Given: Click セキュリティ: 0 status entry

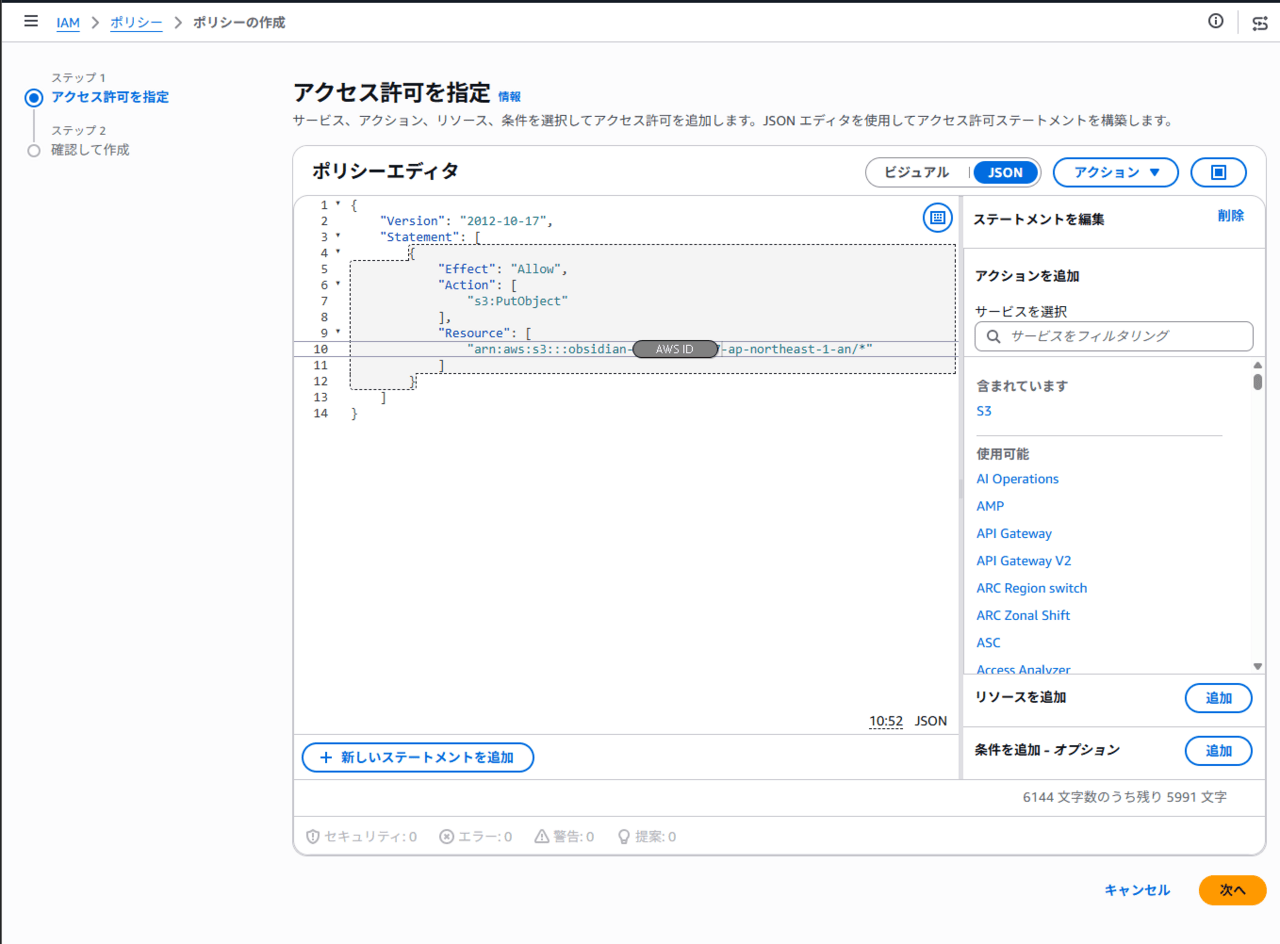Looking at the screenshot, I should pyautogui.click(x=361, y=836).
